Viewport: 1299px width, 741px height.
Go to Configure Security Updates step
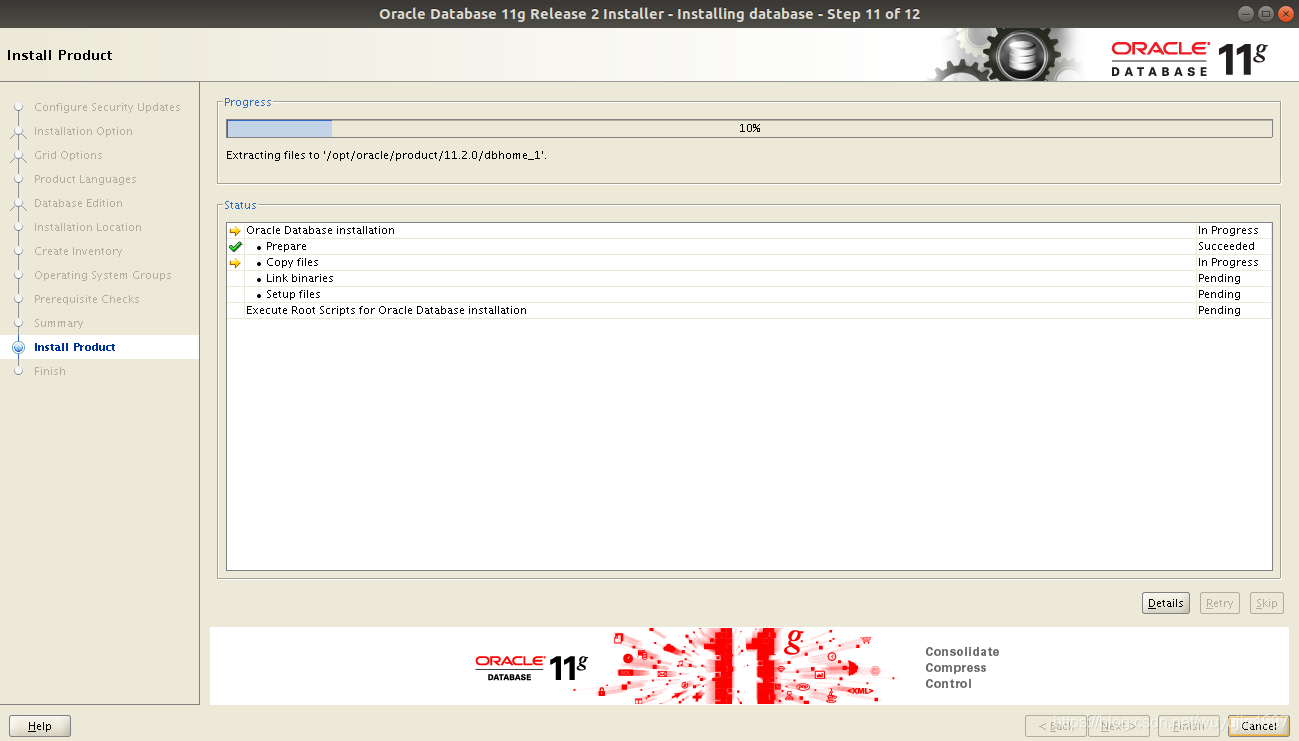pyautogui.click(x=107, y=107)
